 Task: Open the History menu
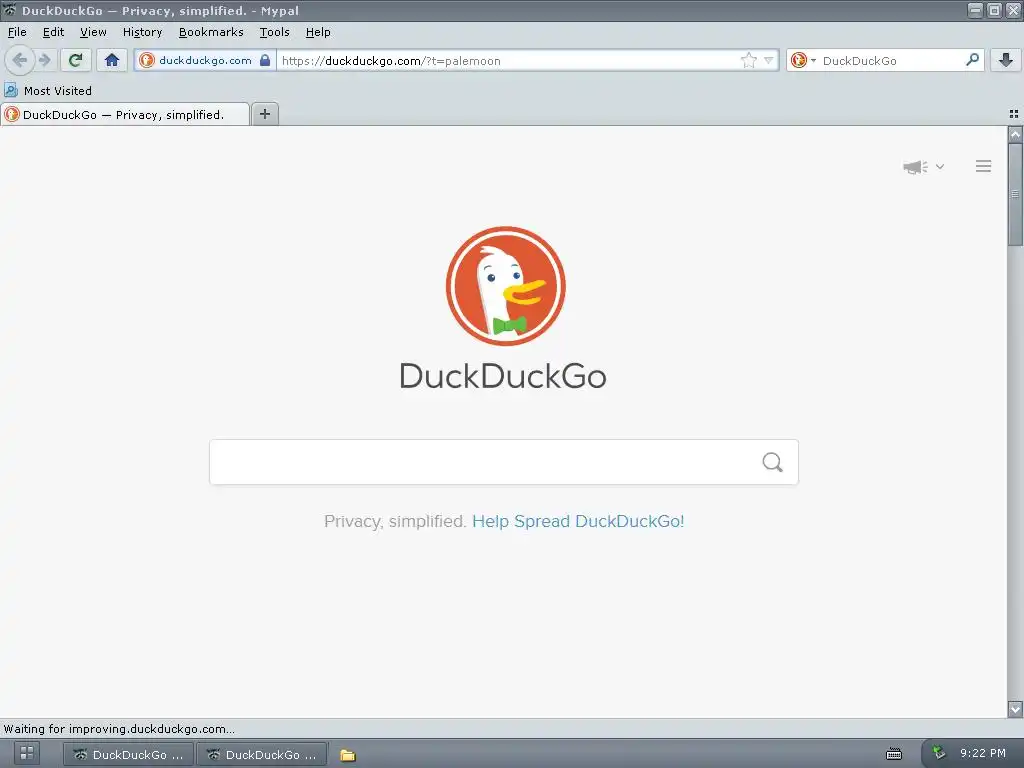(x=142, y=32)
